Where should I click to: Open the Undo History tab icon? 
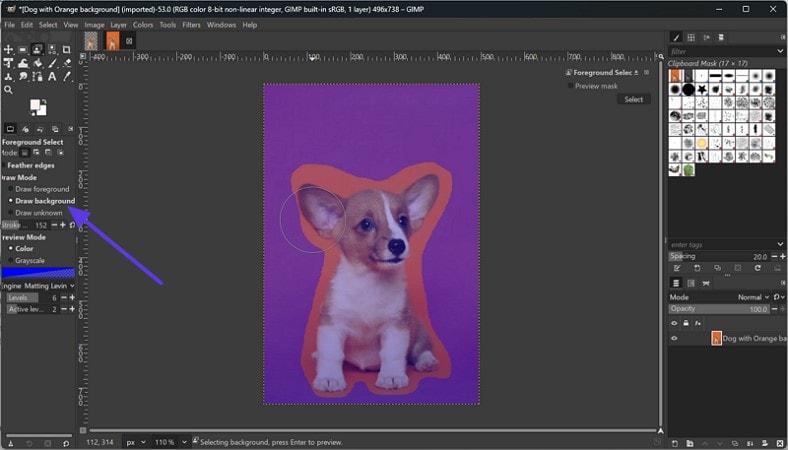(x=40, y=129)
